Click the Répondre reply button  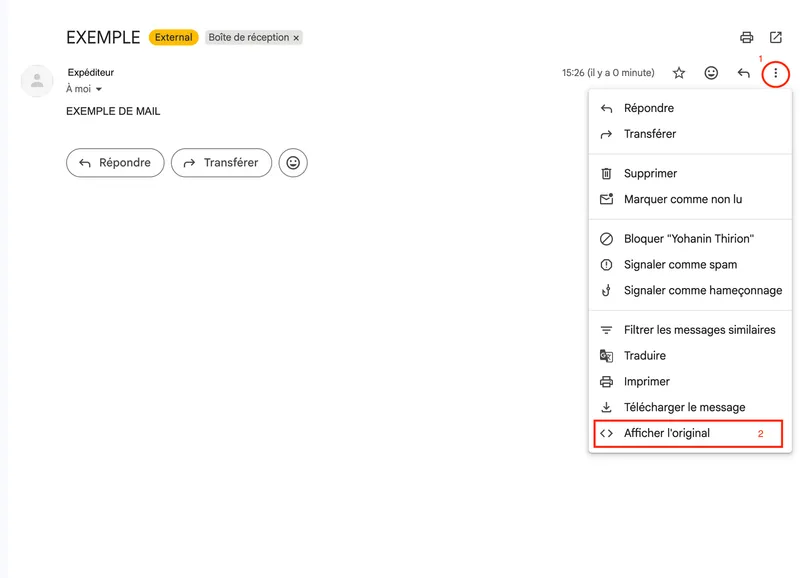(x=114, y=162)
